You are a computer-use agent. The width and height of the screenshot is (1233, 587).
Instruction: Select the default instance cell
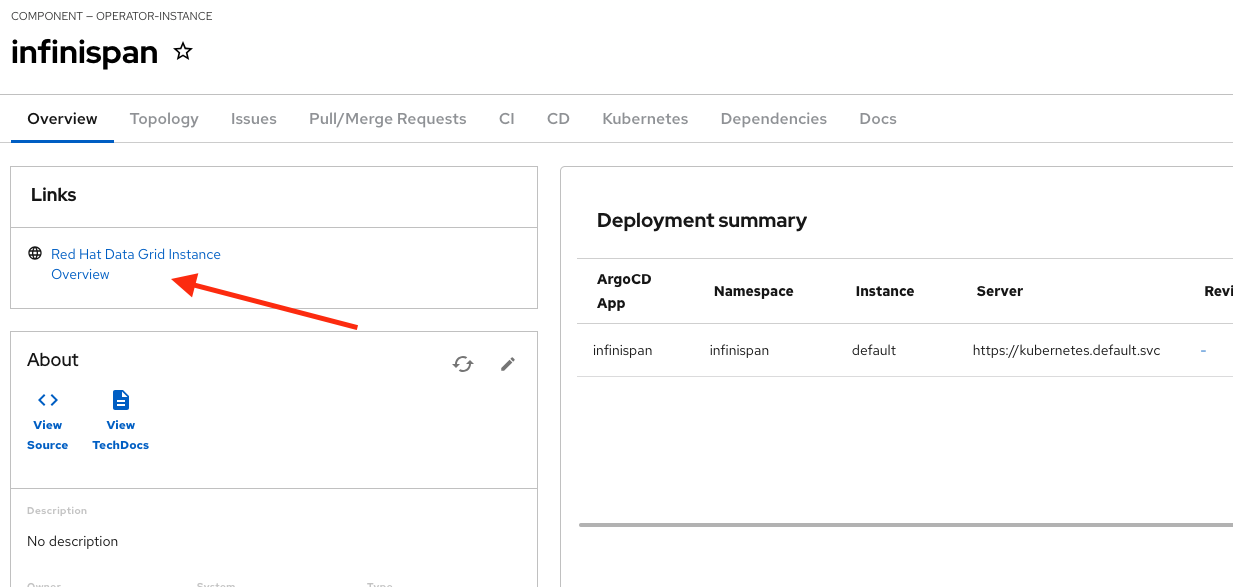click(x=874, y=351)
